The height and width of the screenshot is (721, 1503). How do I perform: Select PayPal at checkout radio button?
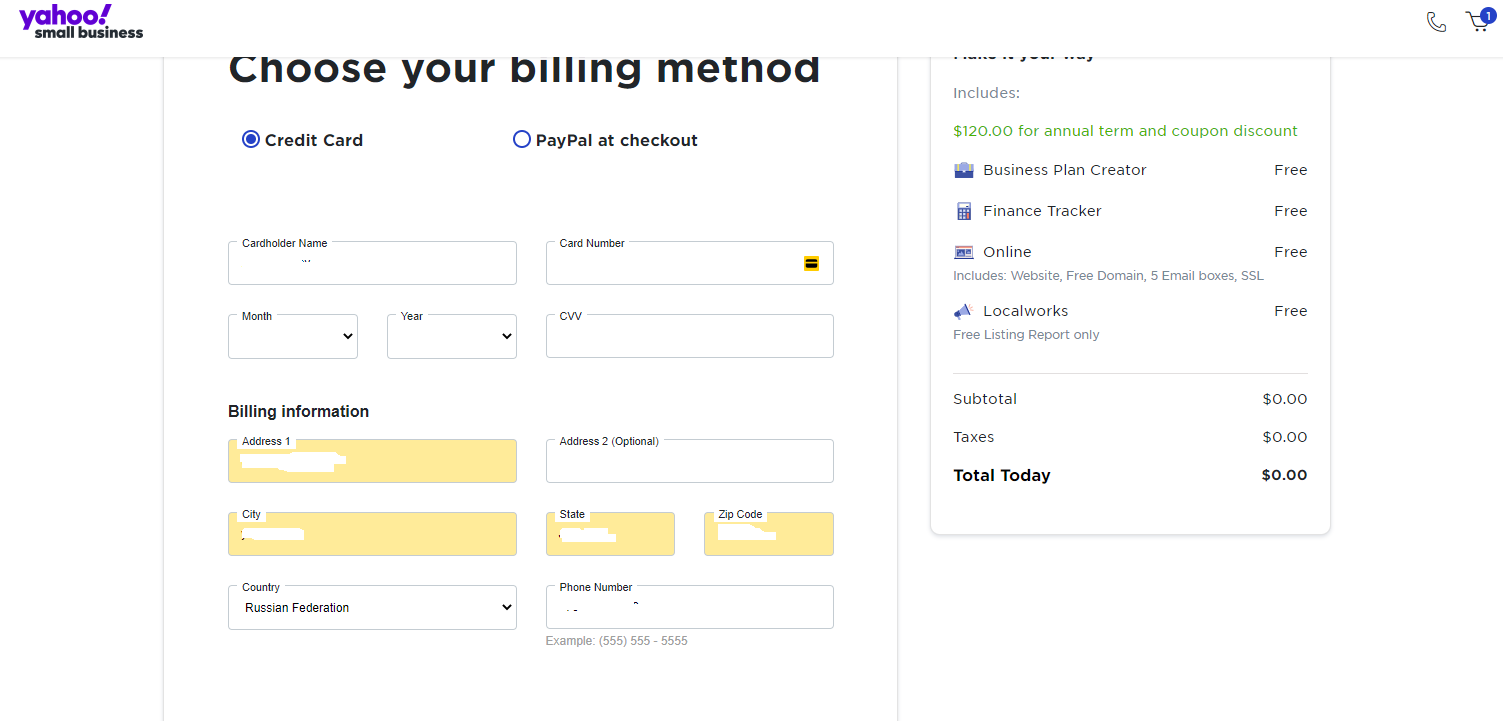(521, 139)
